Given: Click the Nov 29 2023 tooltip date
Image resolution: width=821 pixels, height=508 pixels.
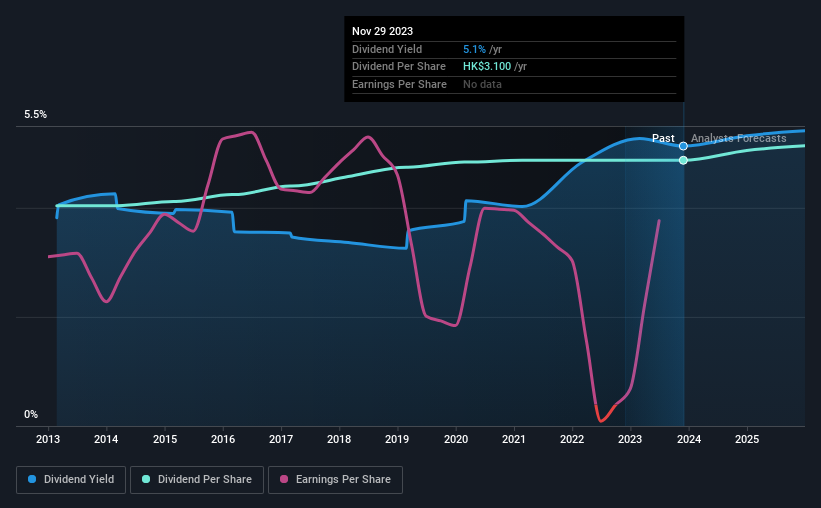Looking at the screenshot, I should 382,31.
